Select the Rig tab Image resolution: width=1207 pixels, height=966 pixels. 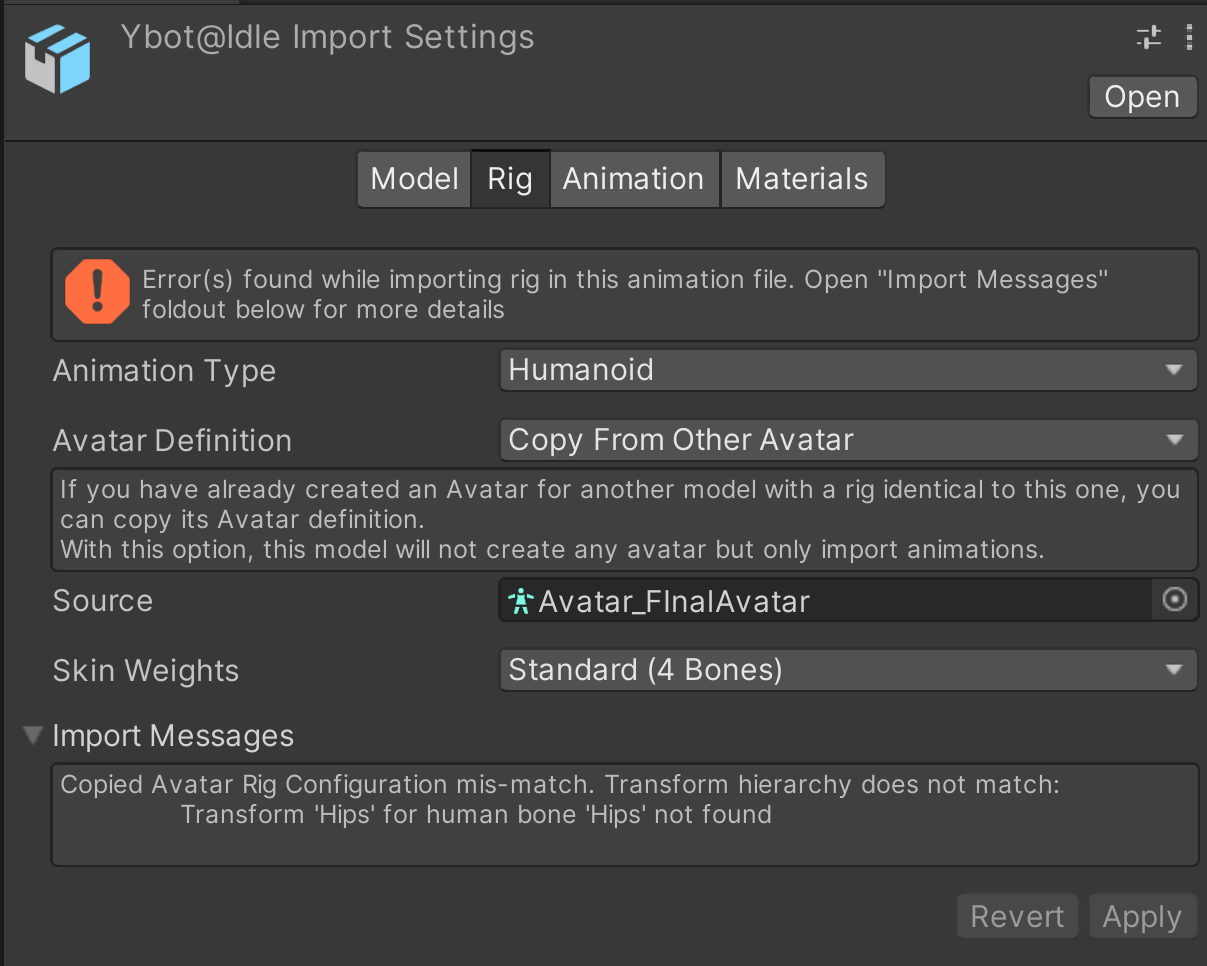coord(510,178)
